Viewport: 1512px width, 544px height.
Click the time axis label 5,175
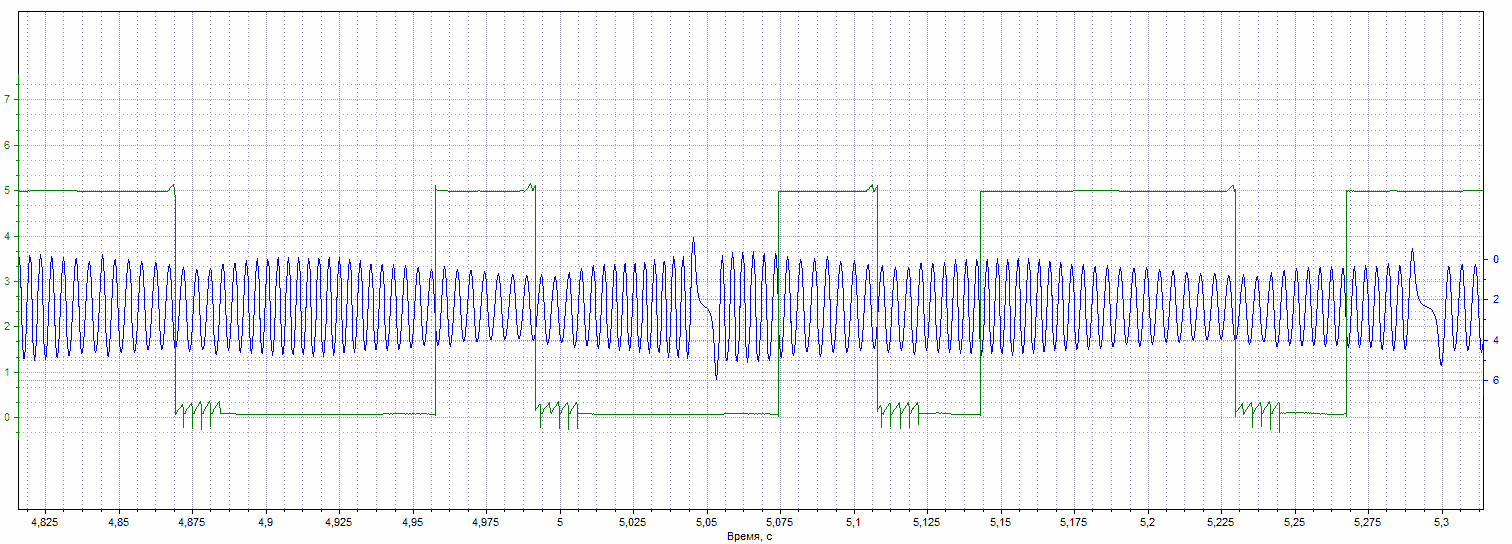tap(1073, 522)
